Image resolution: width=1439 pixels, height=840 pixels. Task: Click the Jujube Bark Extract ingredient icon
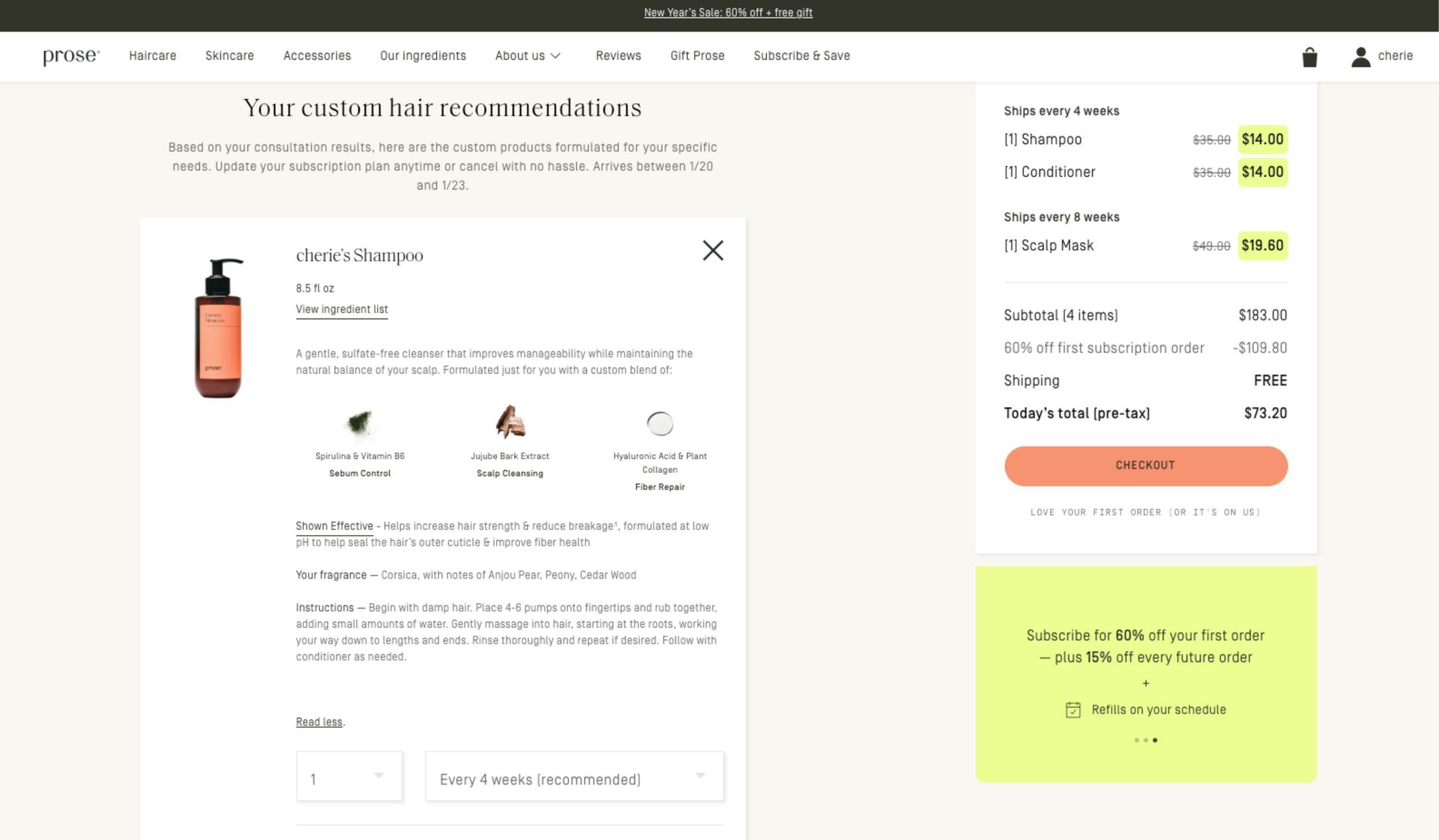510,422
